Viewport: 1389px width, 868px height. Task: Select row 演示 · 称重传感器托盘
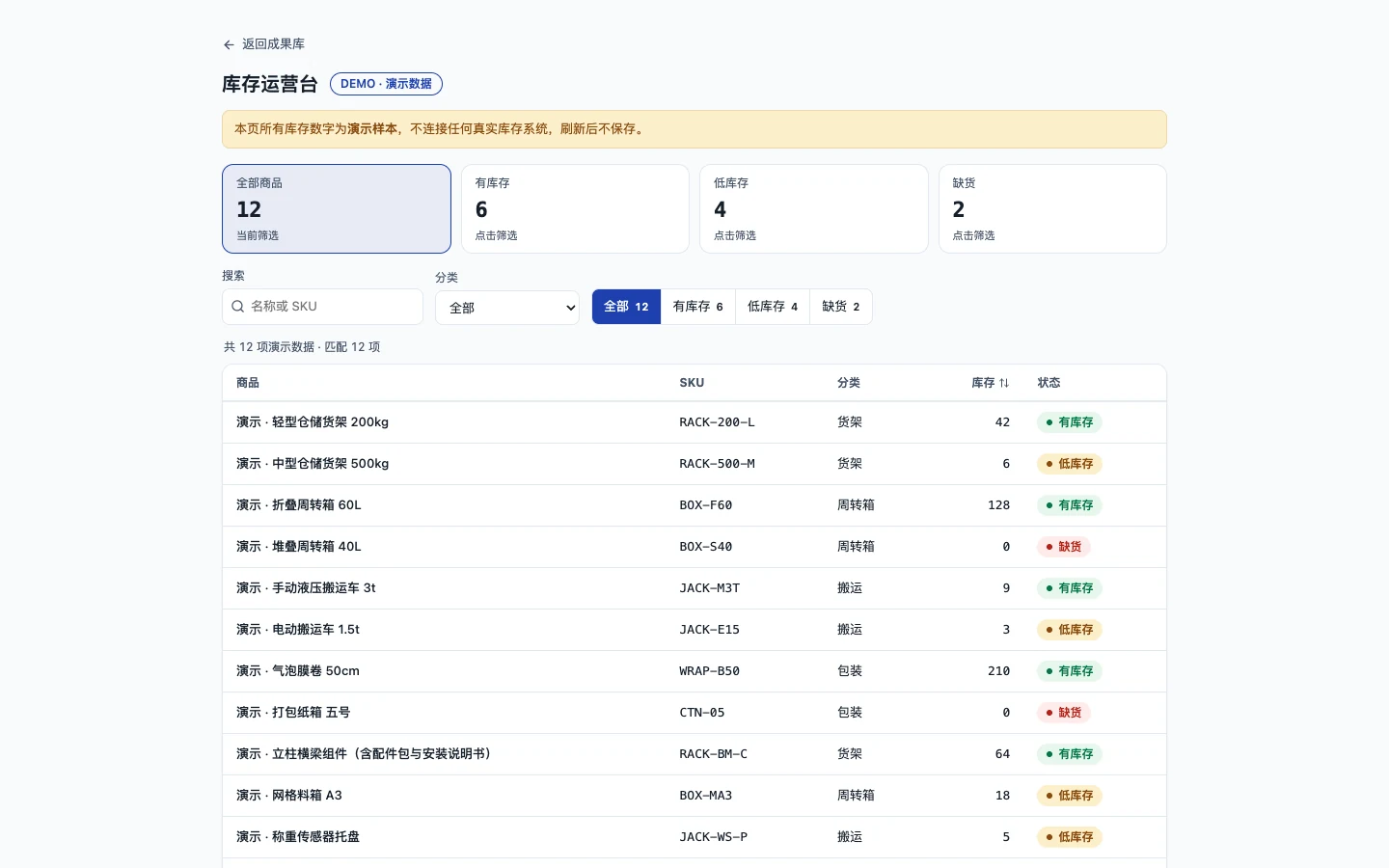[x=694, y=837]
